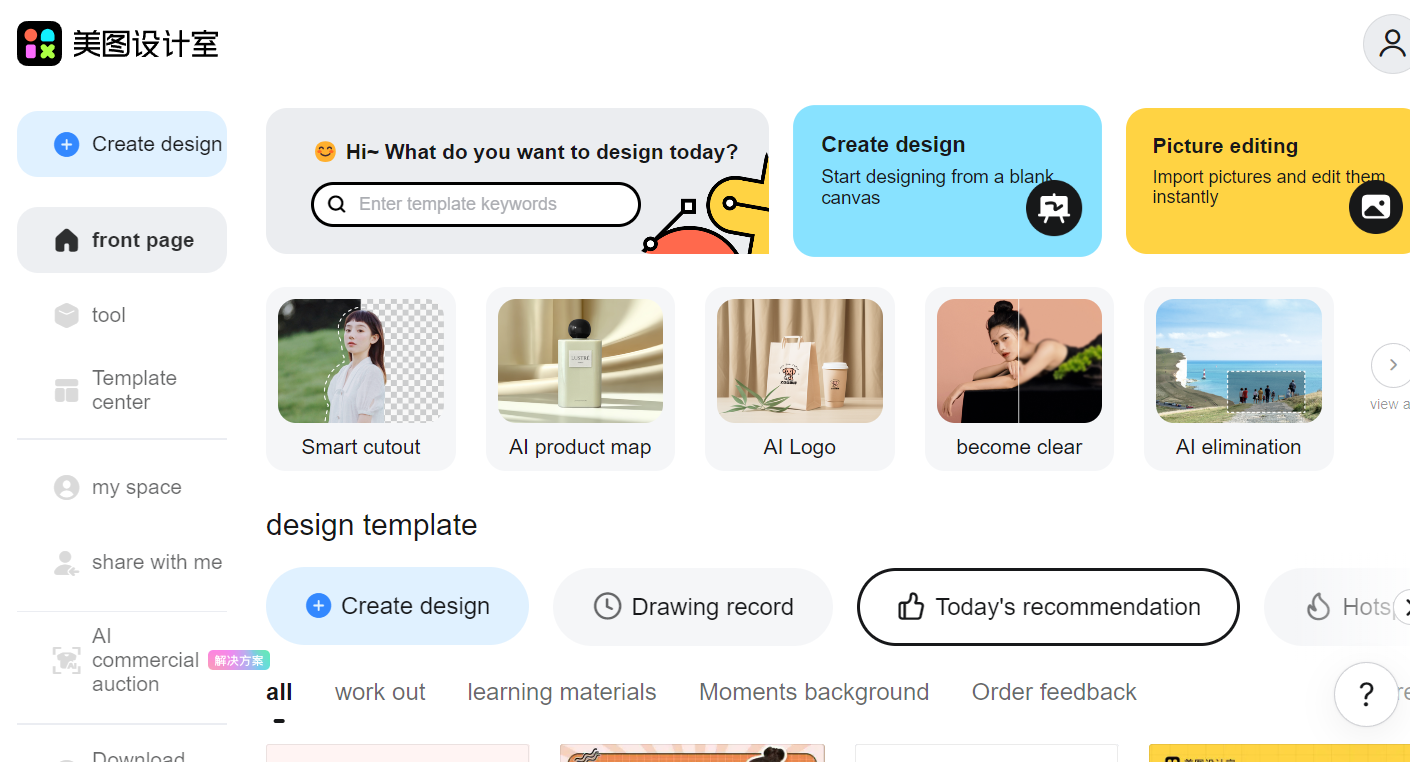Viewport: 1410px width, 762px height.
Task: Select the Order feedback tab
Action: [x=1054, y=691]
